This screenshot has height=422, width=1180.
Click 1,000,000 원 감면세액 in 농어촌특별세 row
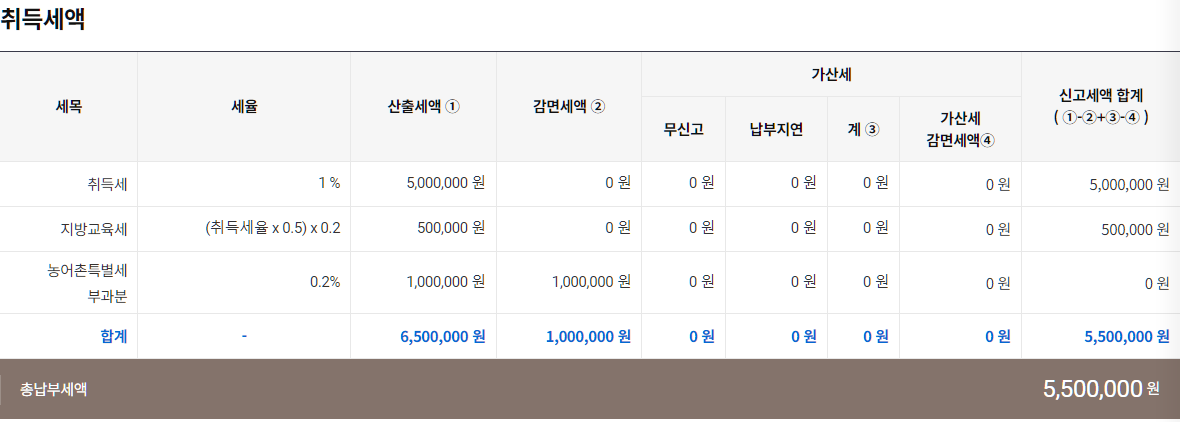(x=591, y=282)
